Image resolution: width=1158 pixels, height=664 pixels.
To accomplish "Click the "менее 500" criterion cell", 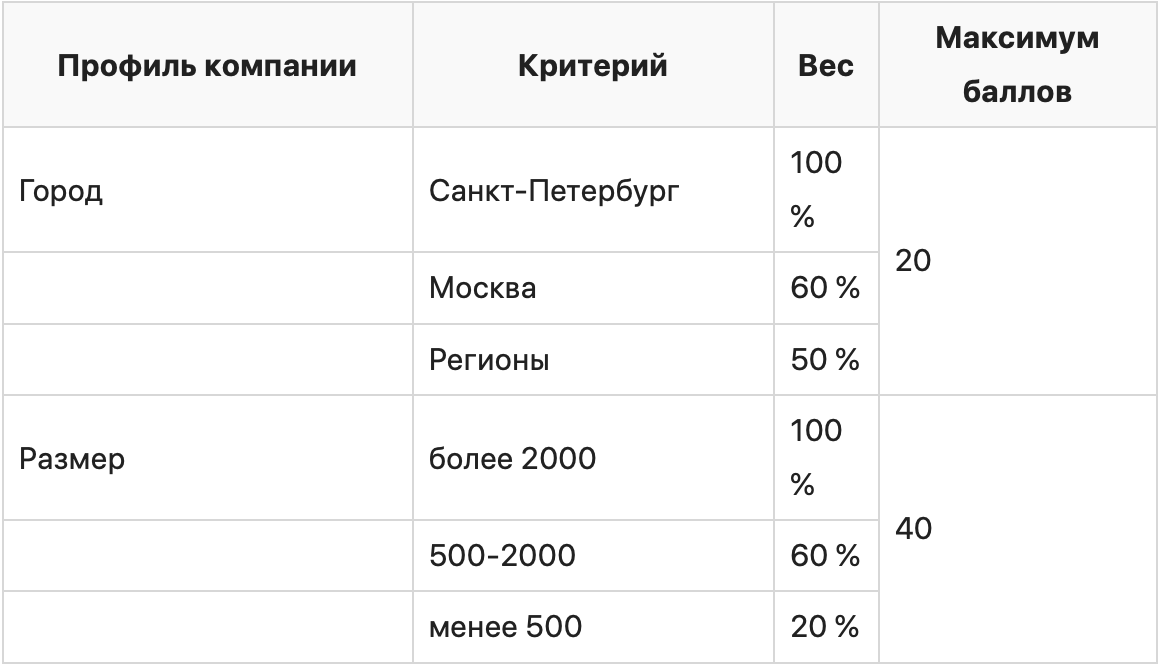I will (x=505, y=627).
